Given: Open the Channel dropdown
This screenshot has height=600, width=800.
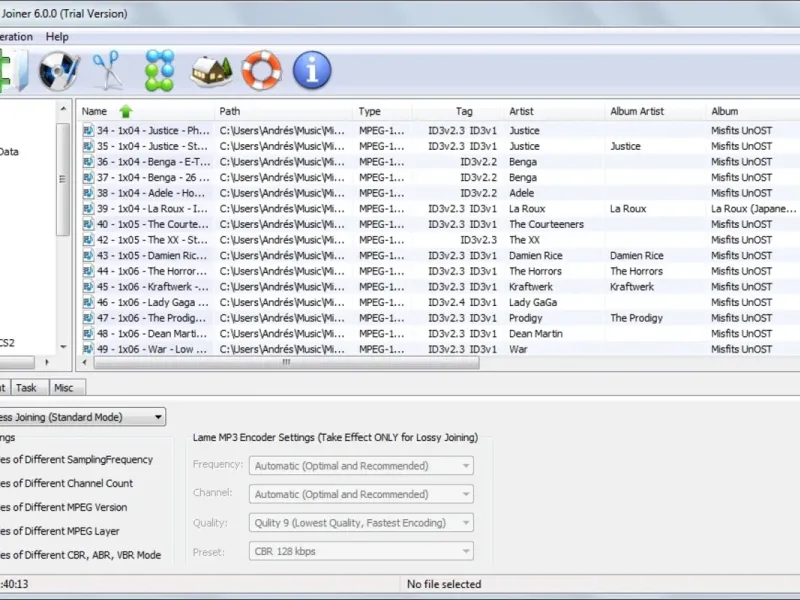Looking at the screenshot, I should coord(361,494).
